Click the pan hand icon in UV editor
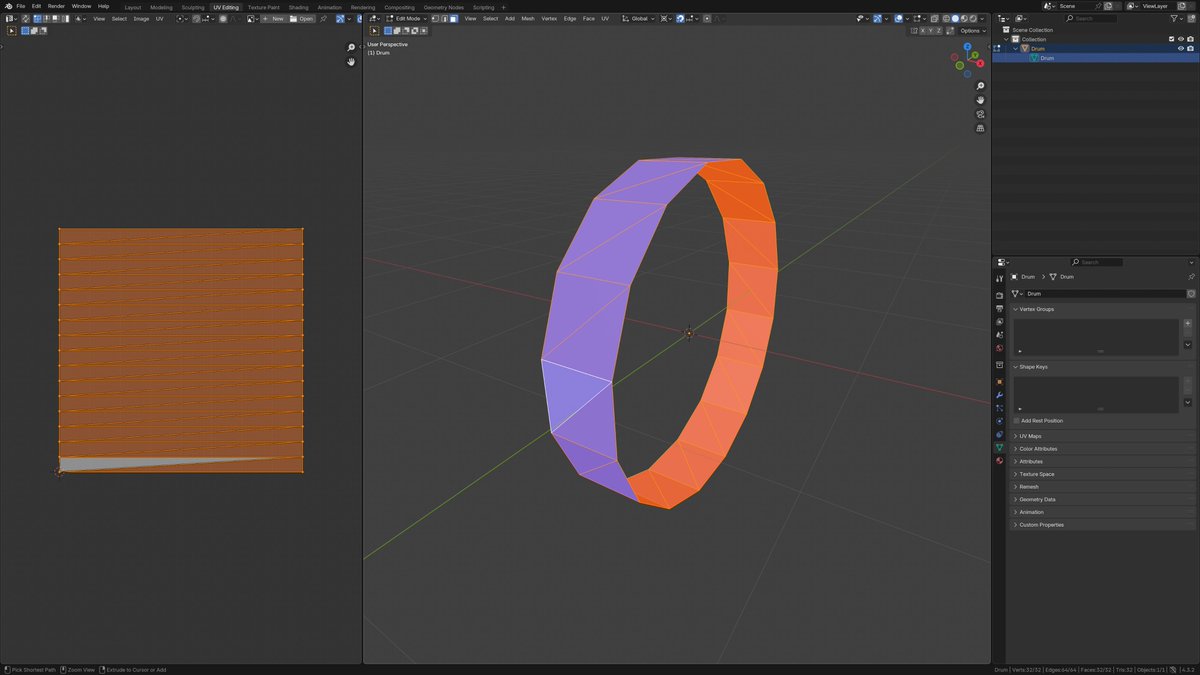1200x675 pixels. [x=351, y=62]
